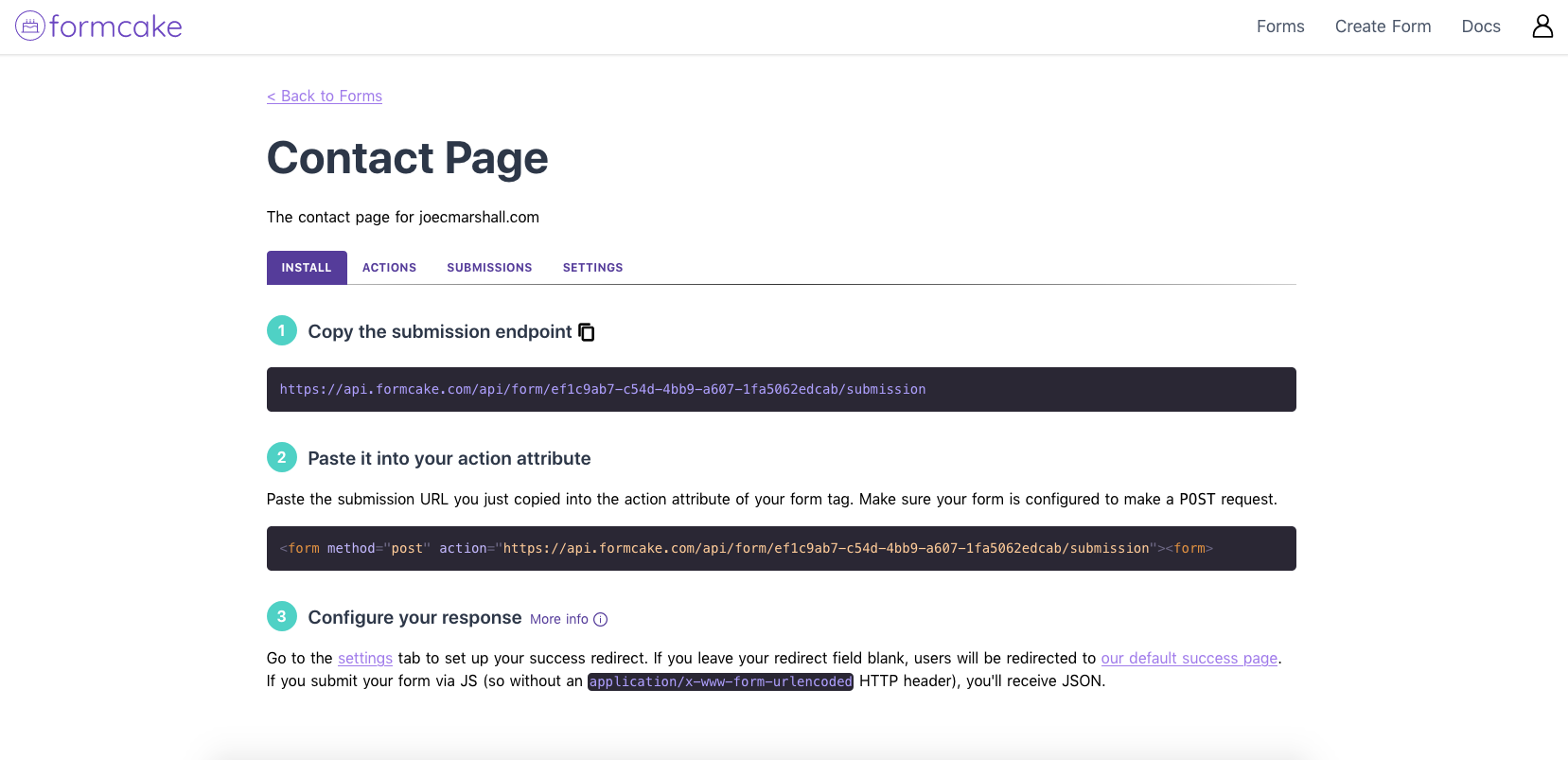The height and width of the screenshot is (760, 1568).
Task: Open Forms in the top navigation
Action: [1280, 27]
